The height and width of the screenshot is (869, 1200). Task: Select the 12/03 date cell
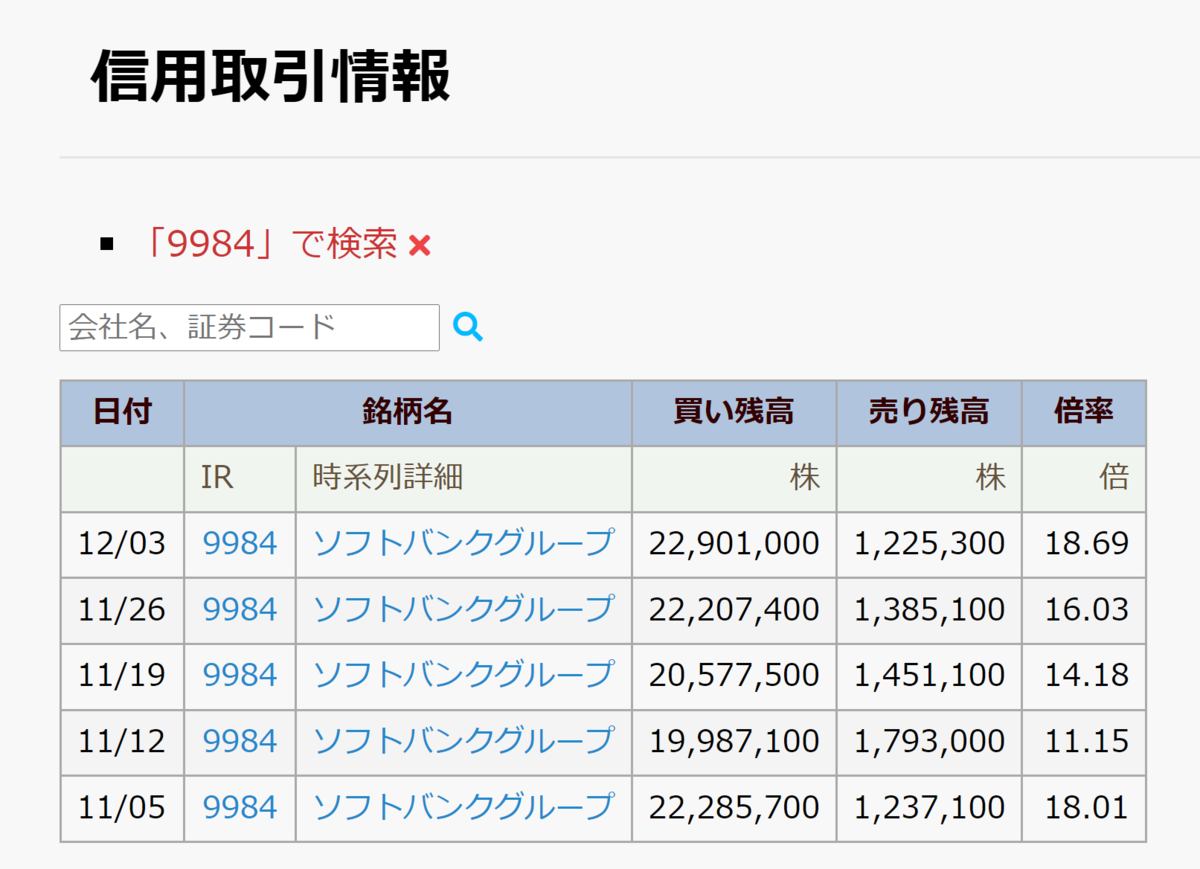coord(122,544)
